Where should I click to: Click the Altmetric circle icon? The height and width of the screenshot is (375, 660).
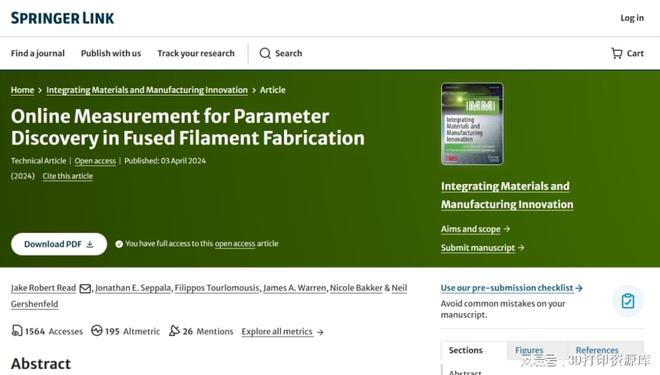(x=97, y=331)
